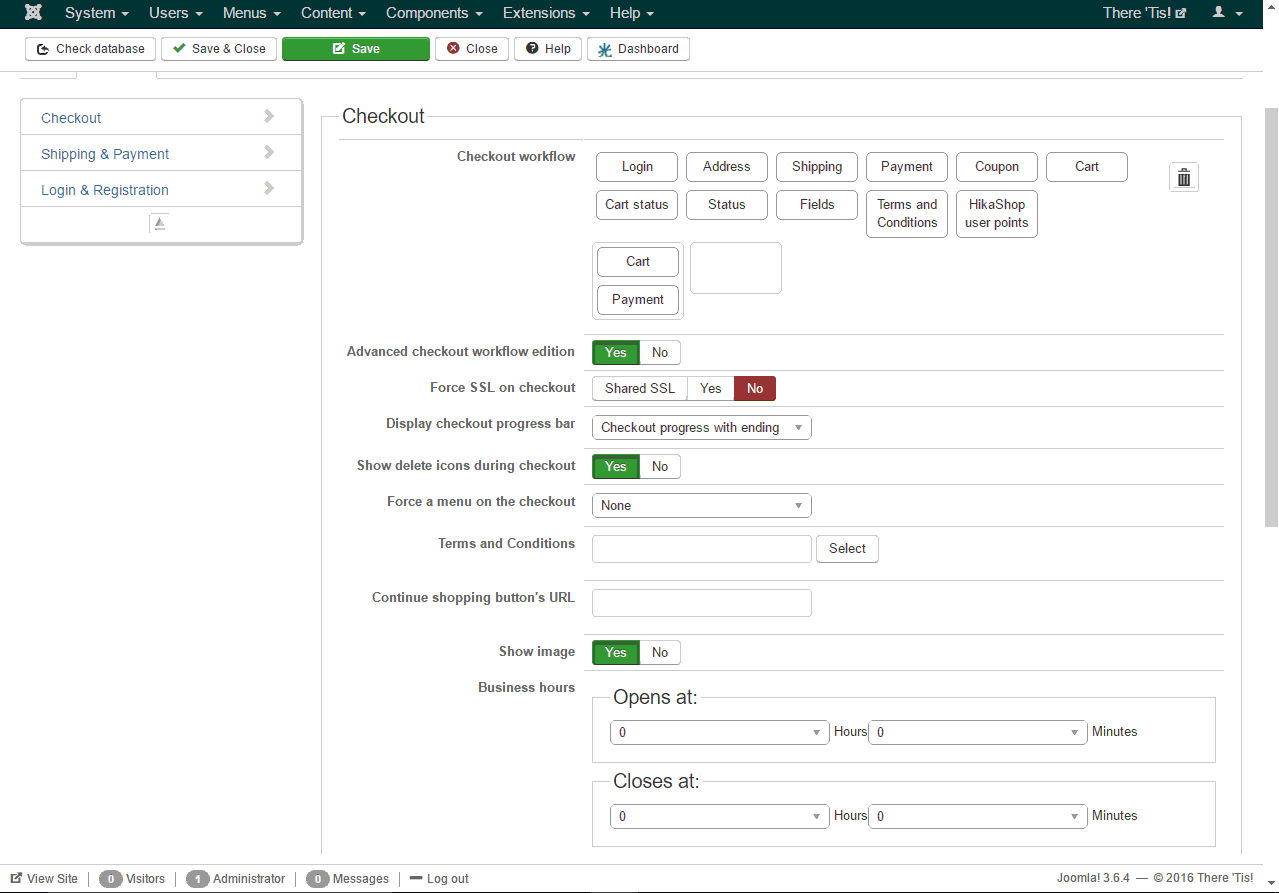Select Login & Registration in the sidebar

[160, 189]
